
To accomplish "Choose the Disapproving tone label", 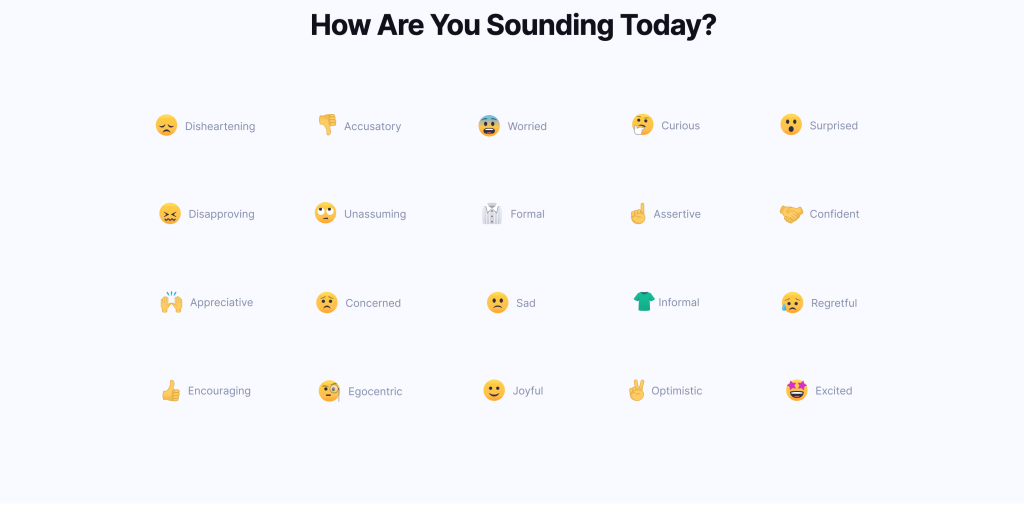I will [221, 214].
